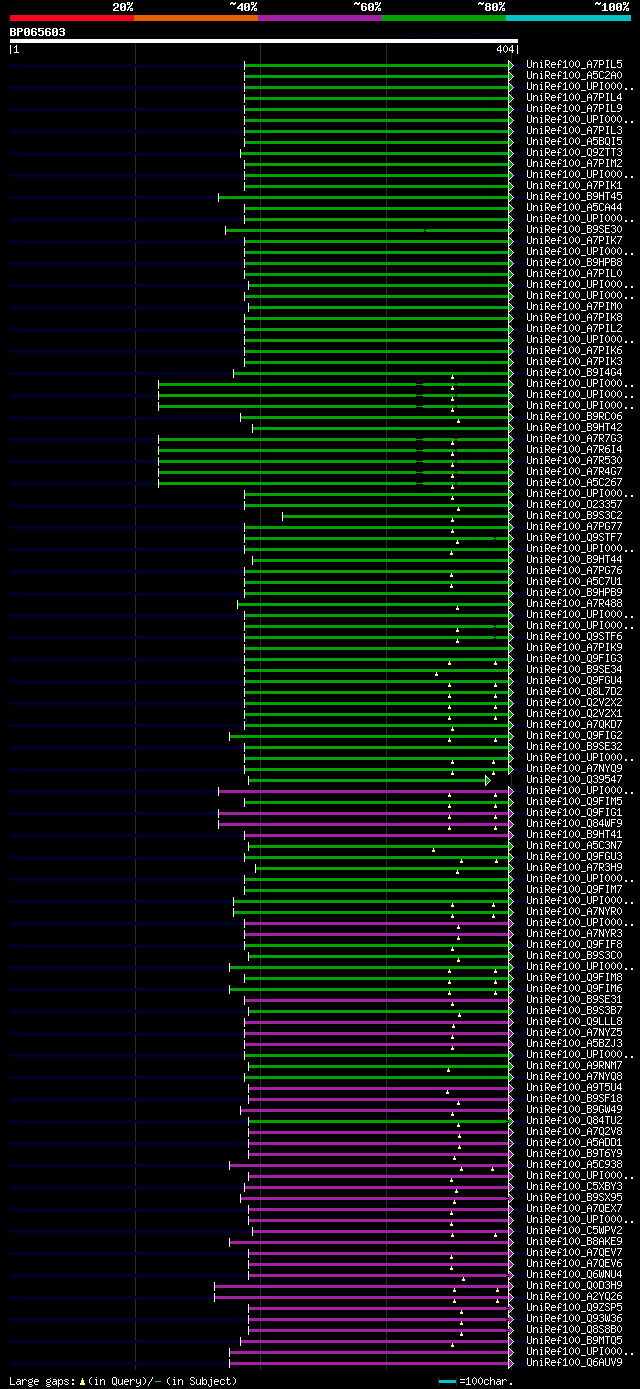This screenshot has height=1389, width=640.
Task: Select the UniRef100_B9S3C2 hit
Action: (574, 515)
